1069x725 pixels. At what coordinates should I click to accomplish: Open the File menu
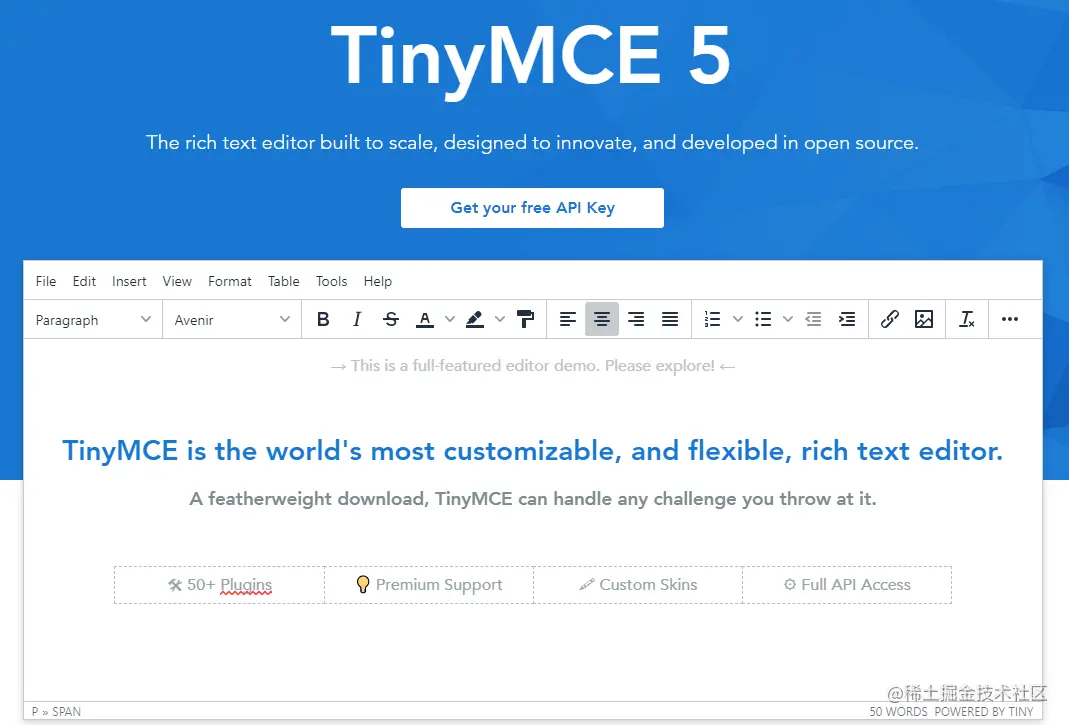(x=46, y=281)
